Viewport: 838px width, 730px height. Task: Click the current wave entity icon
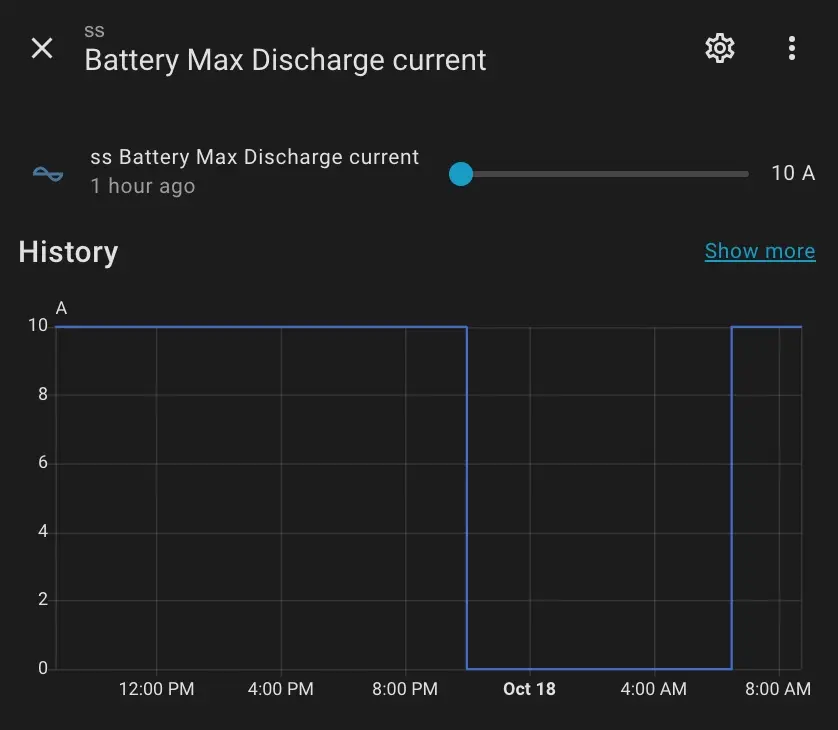48,173
